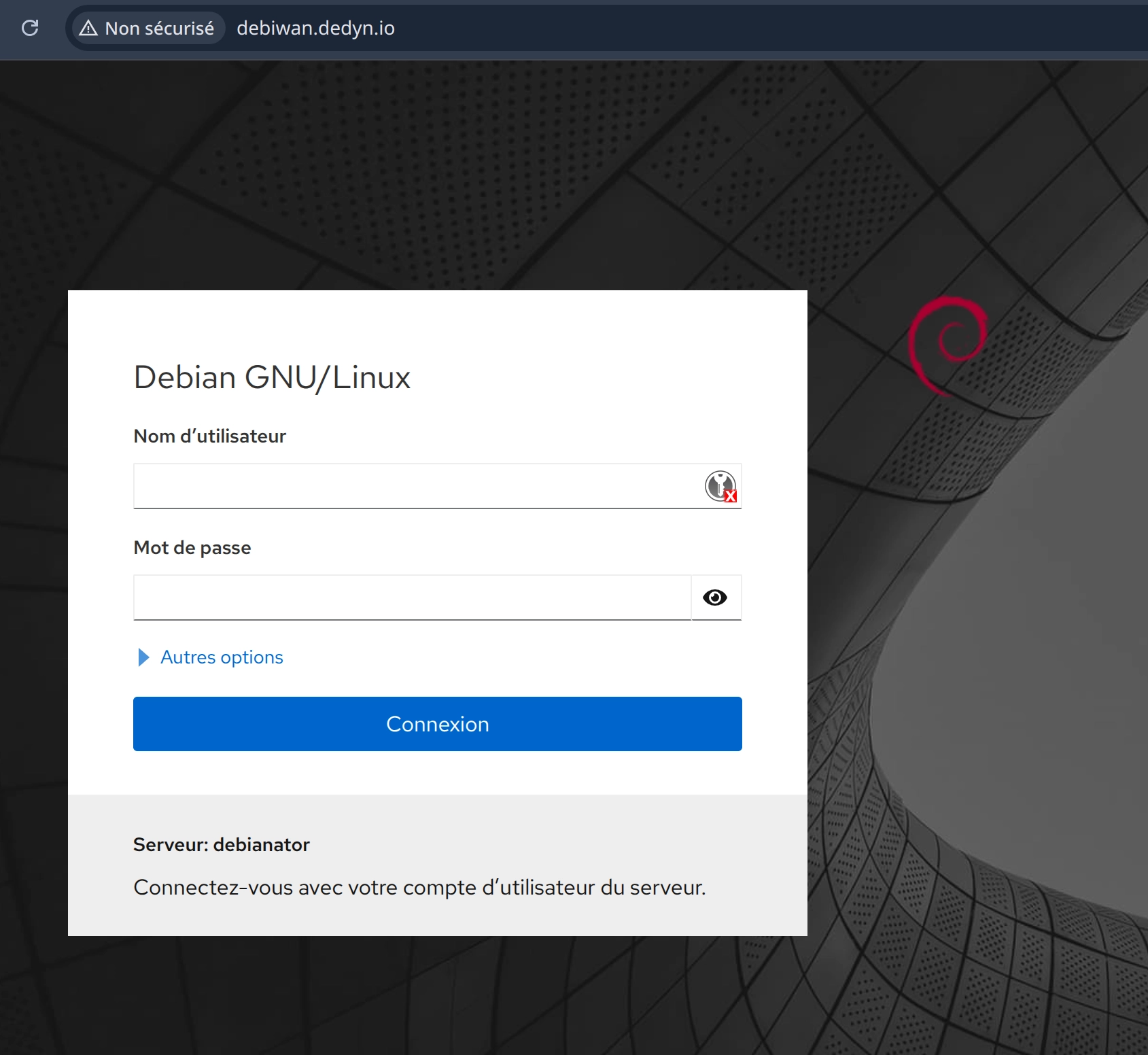1148x1055 pixels.
Task: Click the Connectez-vous avec votre compte message
Action: click(x=419, y=888)
